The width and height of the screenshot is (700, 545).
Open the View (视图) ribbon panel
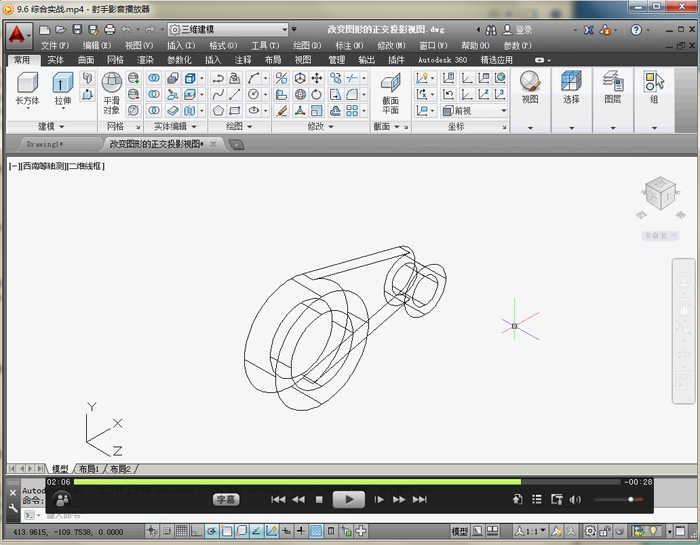[x=530, y=99]
